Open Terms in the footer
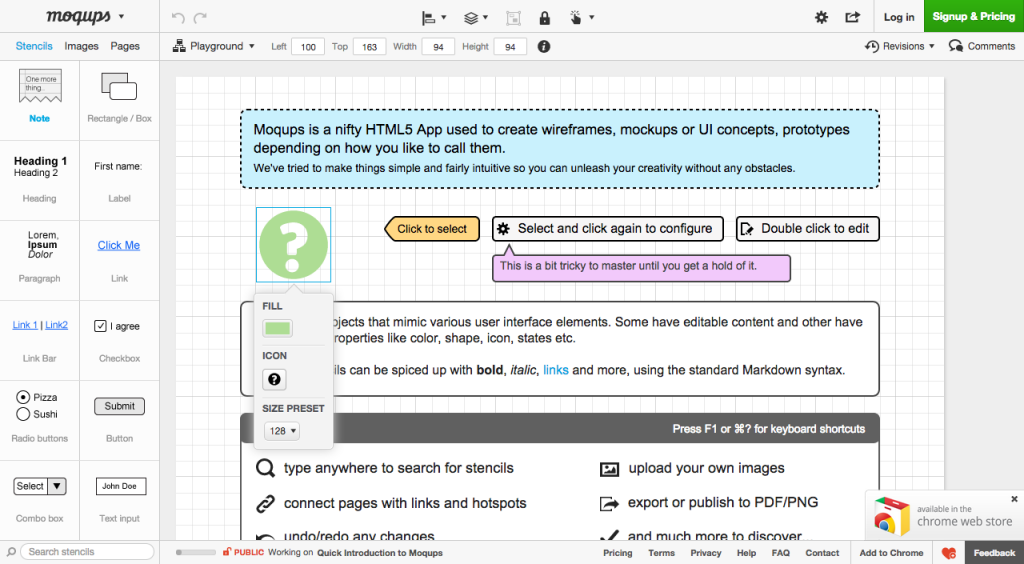The width and height of the screenshot is (1024, 564). (x=662, y=553)
